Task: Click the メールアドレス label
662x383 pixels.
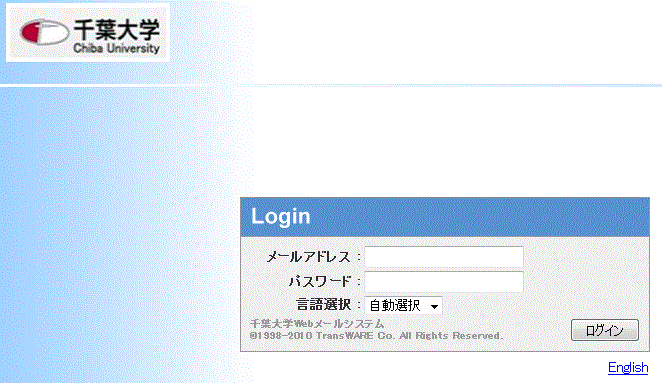Action: click(x=308, y=257)
